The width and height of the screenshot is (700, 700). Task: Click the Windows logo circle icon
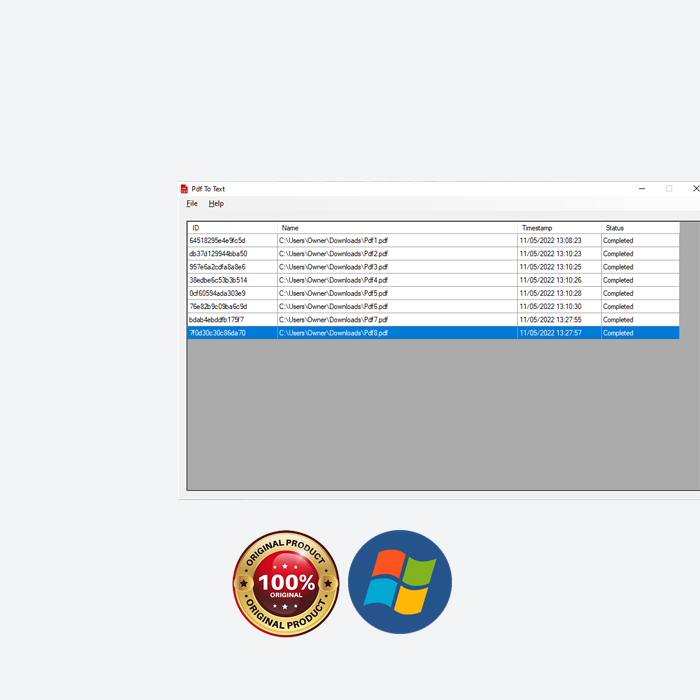(x=400, y=582)
